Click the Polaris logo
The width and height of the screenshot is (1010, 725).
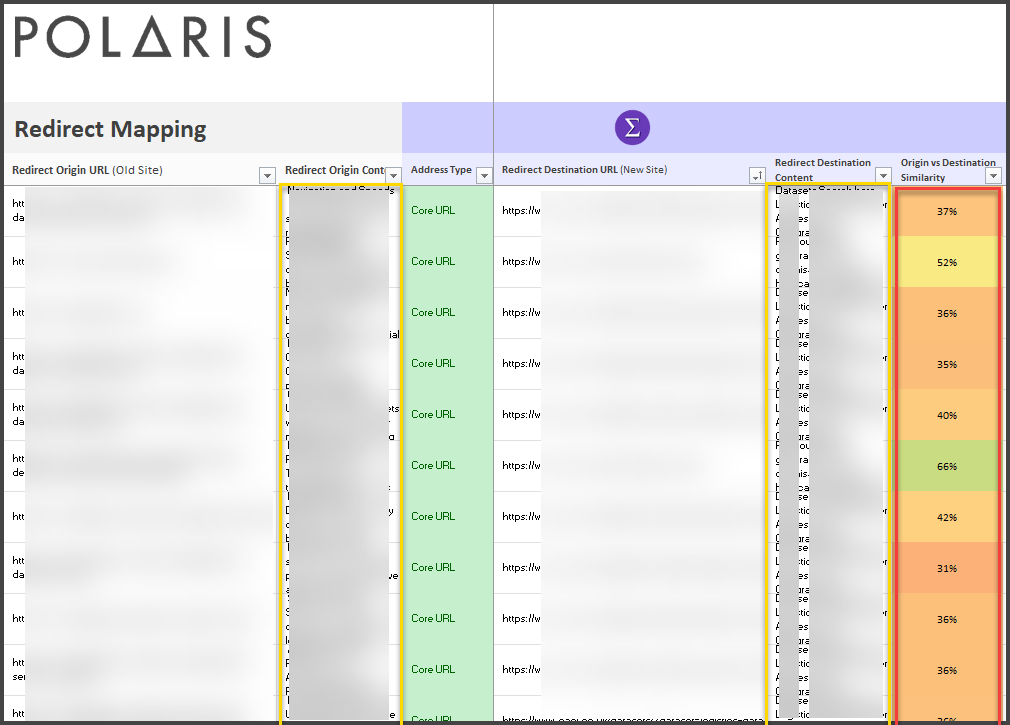(x=143, y=38)
